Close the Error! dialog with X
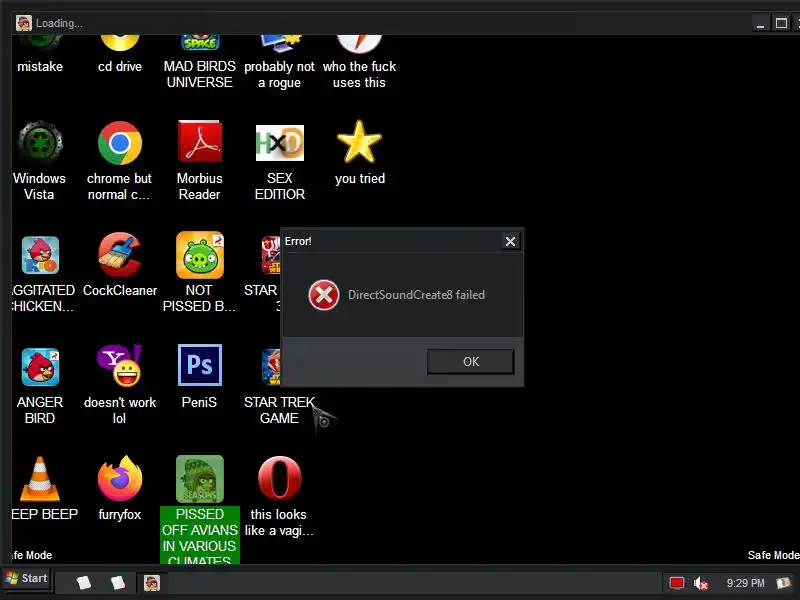 click(510, 241)
